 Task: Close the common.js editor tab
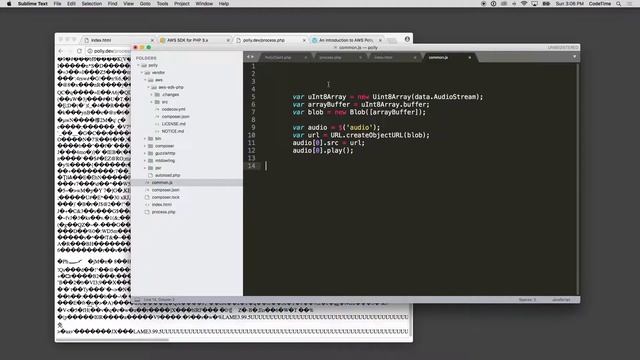point(470,58)
